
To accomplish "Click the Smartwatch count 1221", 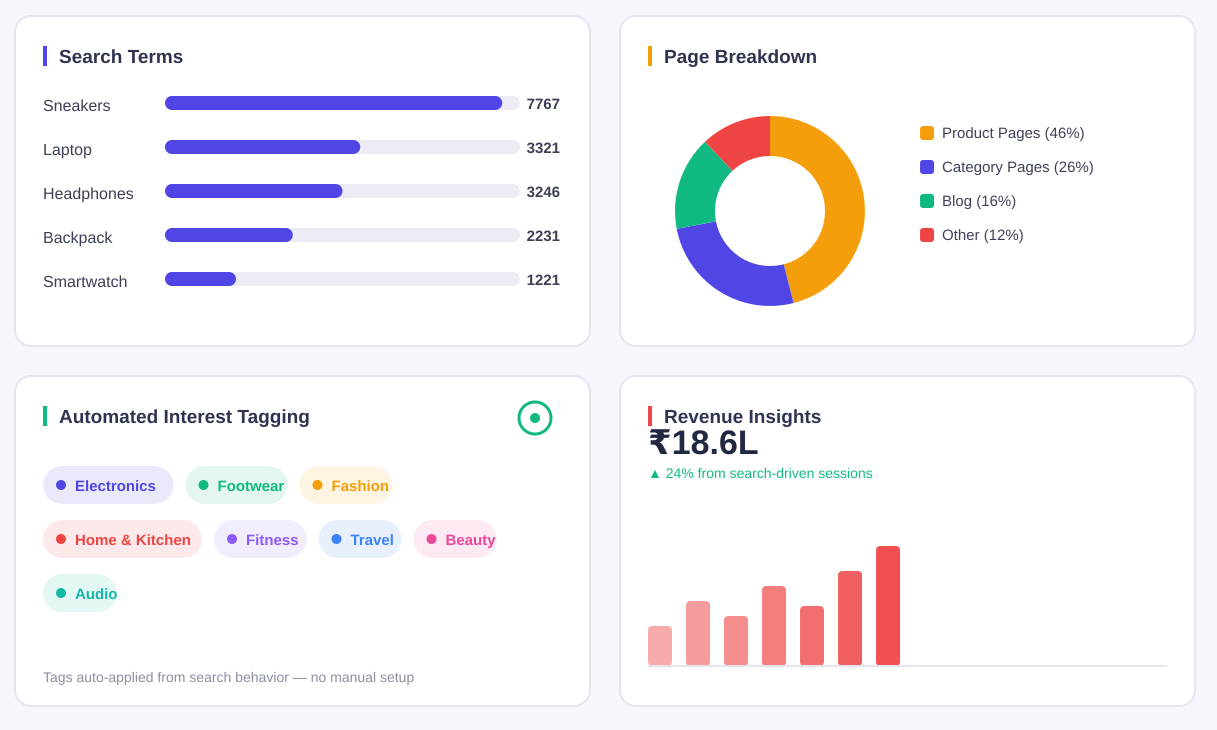I will click(x=543, y=280).
